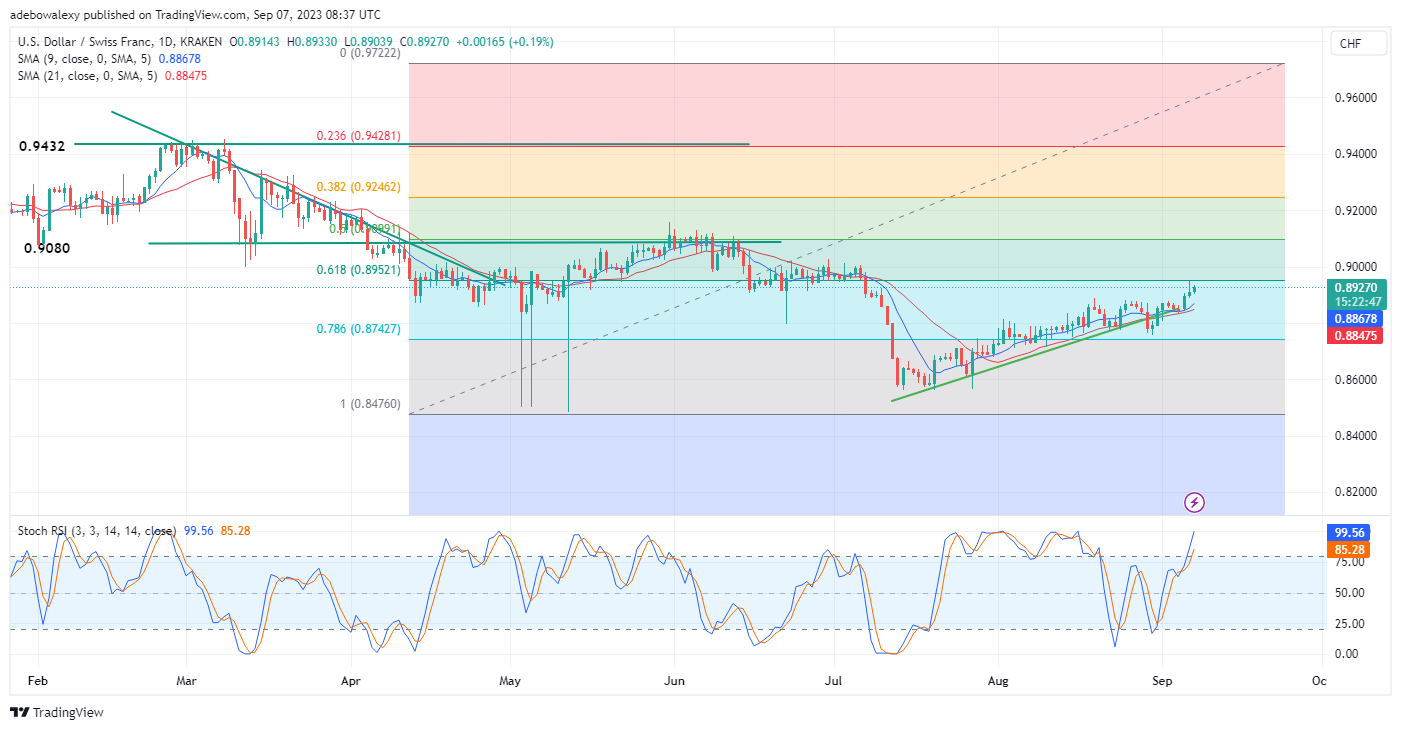This screenshot has height=730, width=1401.
Task: Select the 0.786 (0.87427) Fibonacci label
Action: pos(359,329)
